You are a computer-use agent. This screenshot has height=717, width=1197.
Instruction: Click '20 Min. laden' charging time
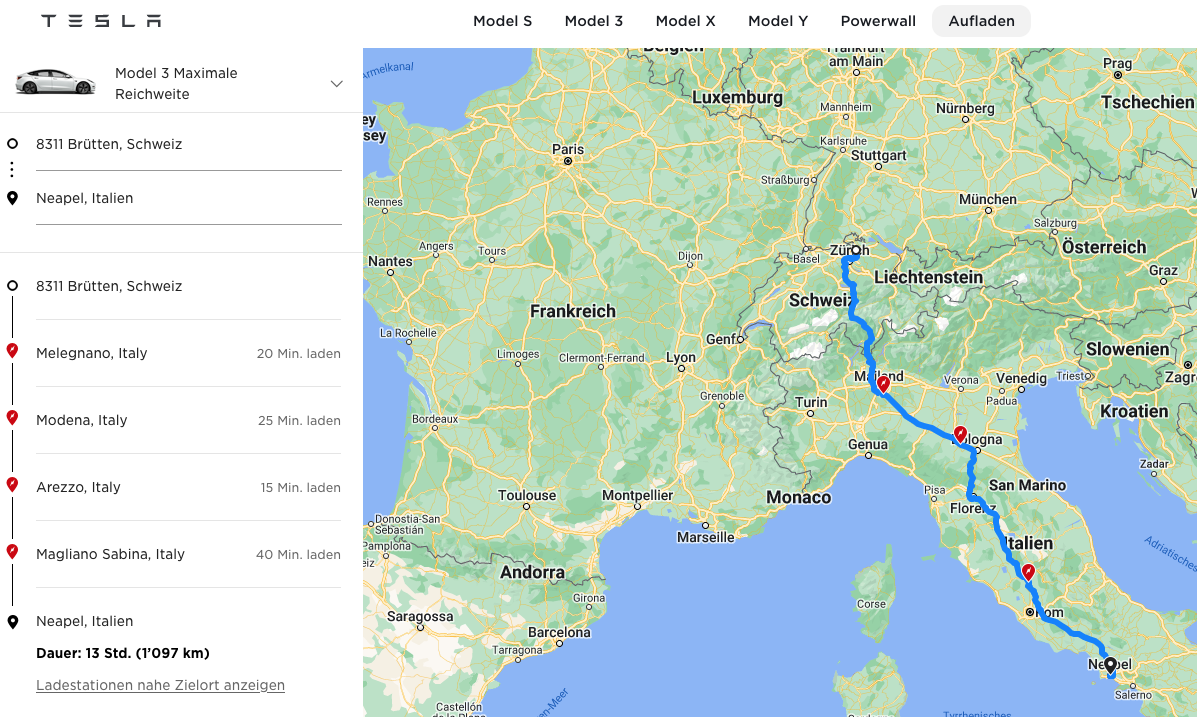point(298,354)
